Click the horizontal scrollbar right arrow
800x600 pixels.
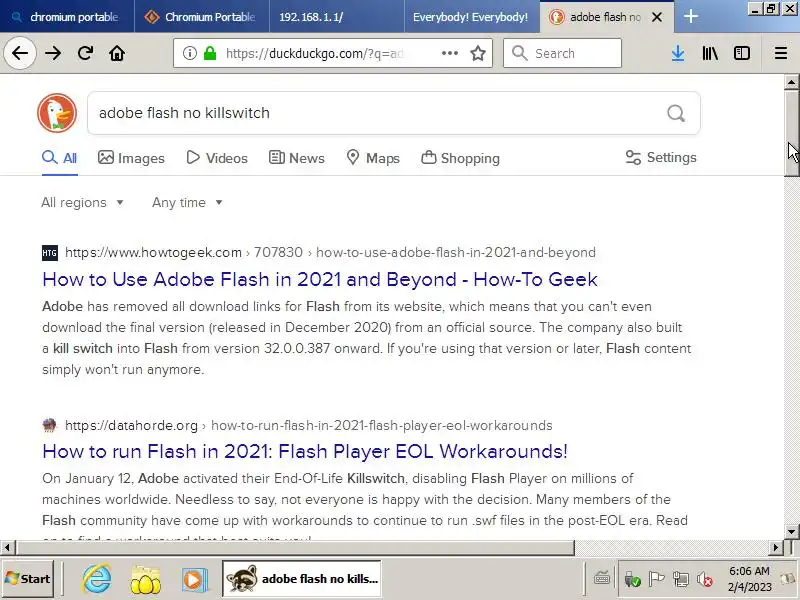pyautogui.click(x=776, y=547)
